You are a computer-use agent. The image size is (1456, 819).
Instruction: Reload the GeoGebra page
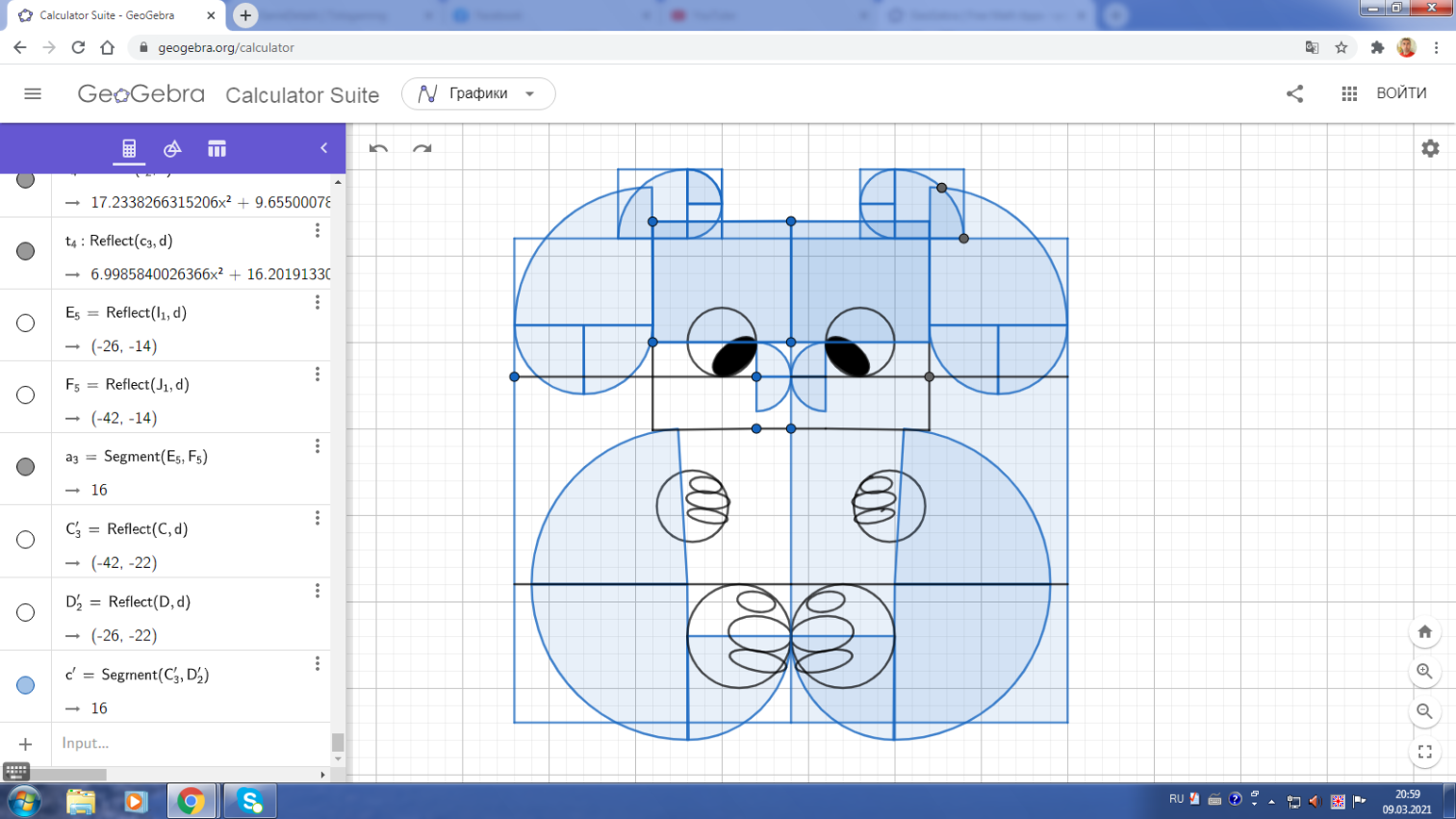pyautogui.click(x=78, y=47)
